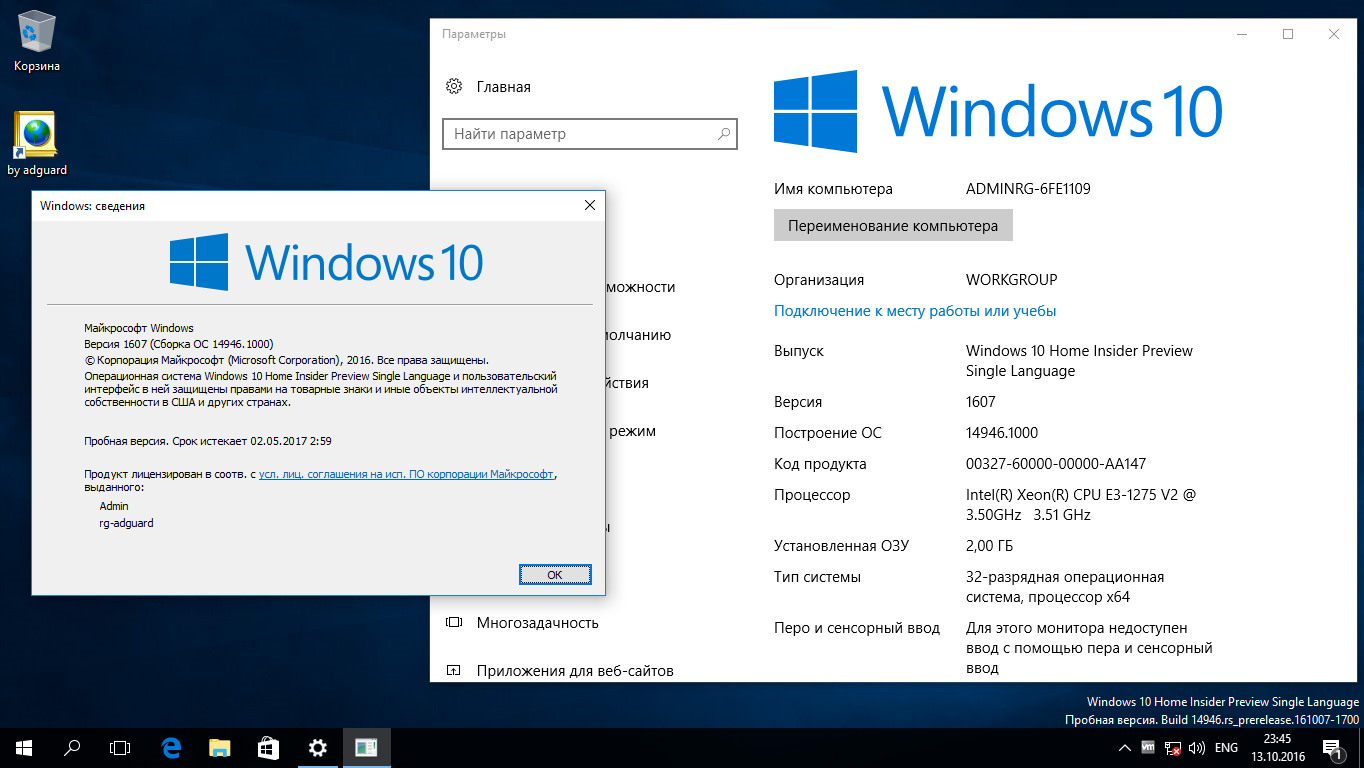Screen dimensions: 1364x768
Task: Maximize the Параметры window
Action: [1288, 34]
